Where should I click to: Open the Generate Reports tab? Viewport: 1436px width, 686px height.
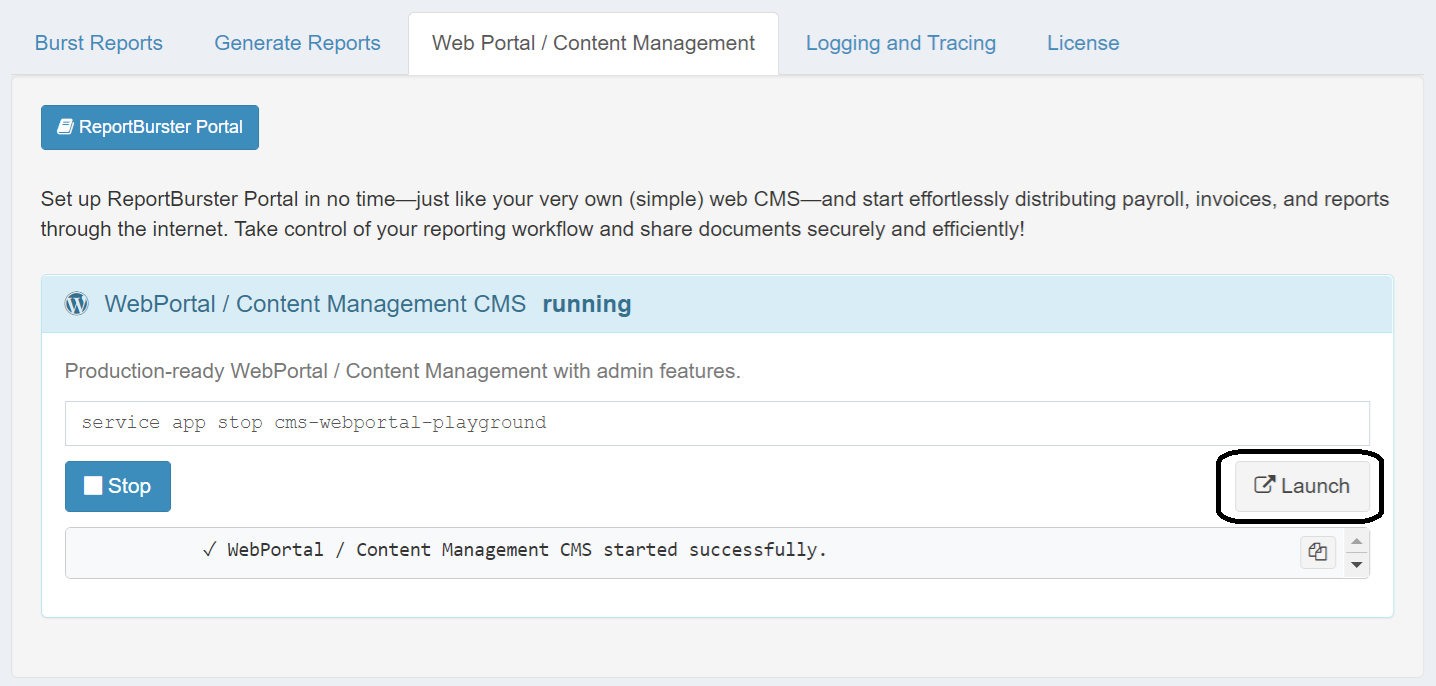297,43
